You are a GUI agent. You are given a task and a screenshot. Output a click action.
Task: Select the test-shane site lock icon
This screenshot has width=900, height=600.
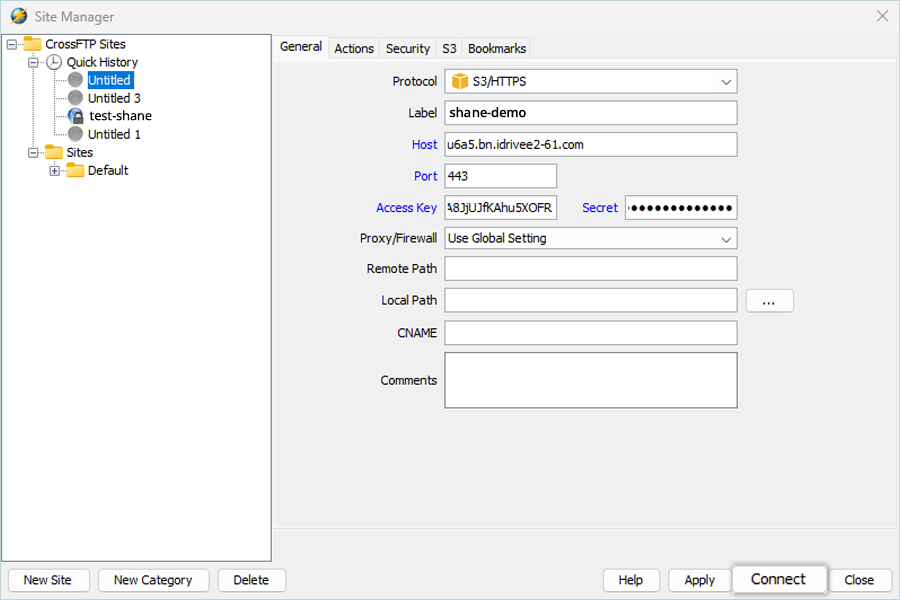pos(75,116)
